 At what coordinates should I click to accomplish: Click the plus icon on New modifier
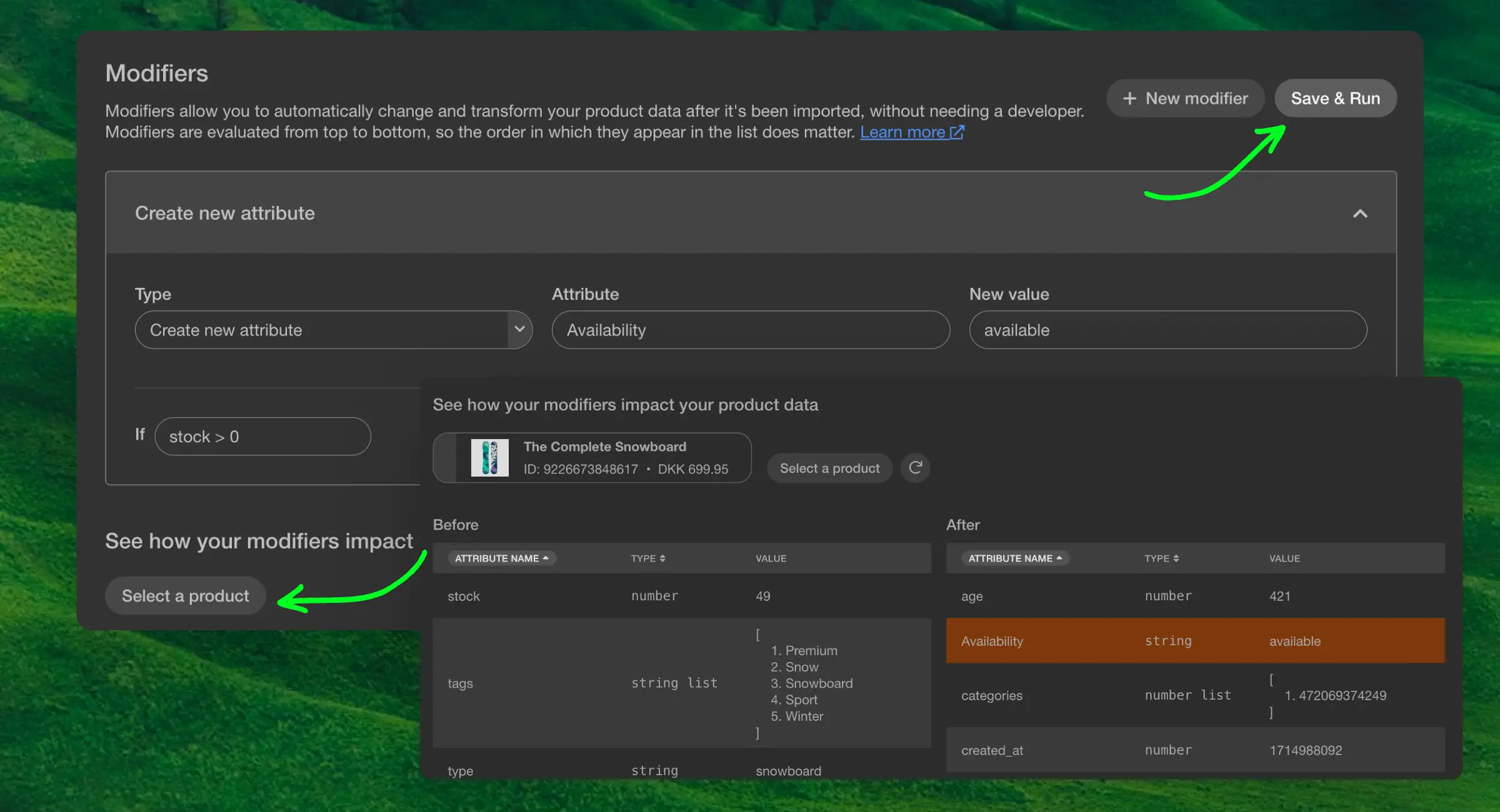click(1129, 99)
